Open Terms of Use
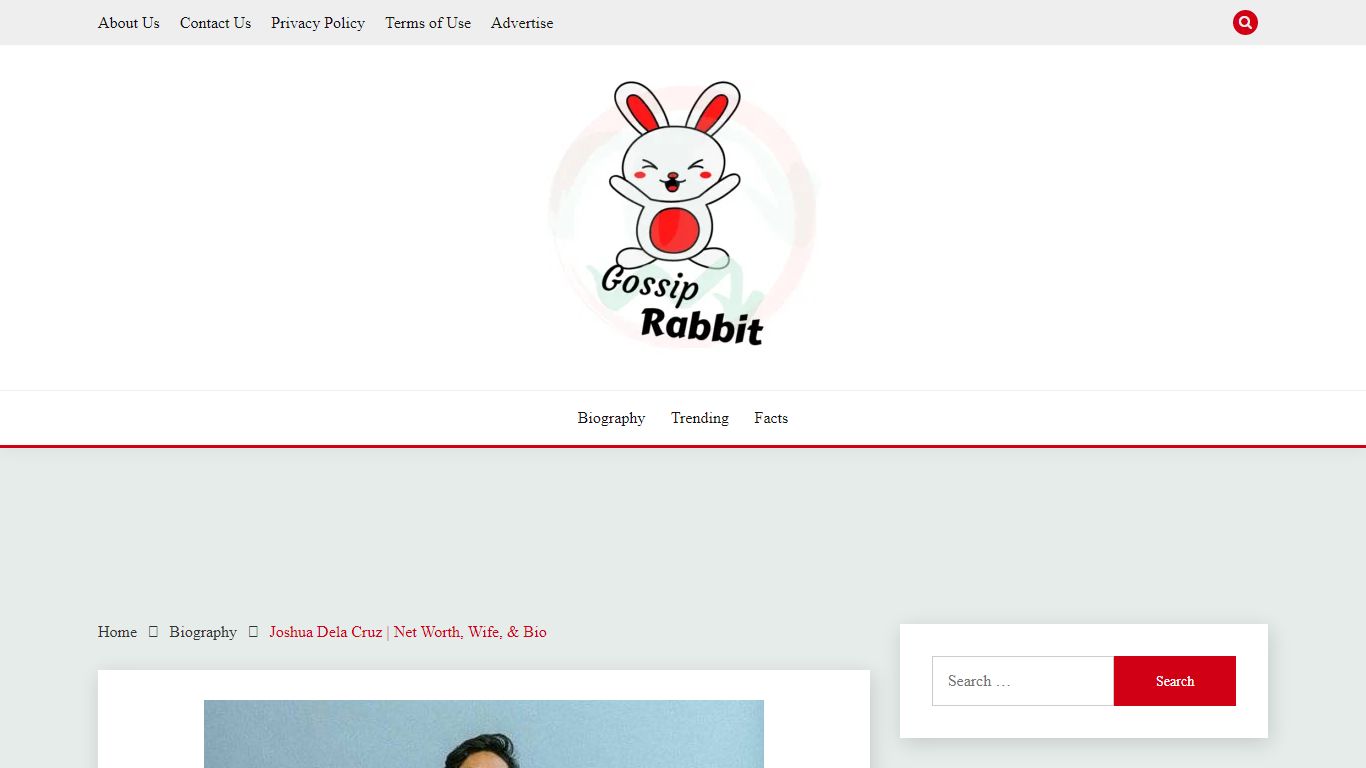The image size is (1366, 768). pos(428,22)
